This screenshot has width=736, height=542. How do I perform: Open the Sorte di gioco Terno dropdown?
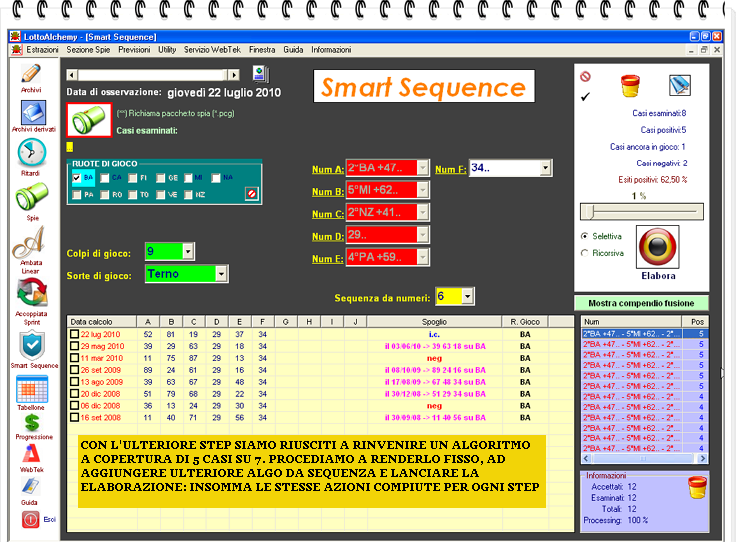[221, 274]
